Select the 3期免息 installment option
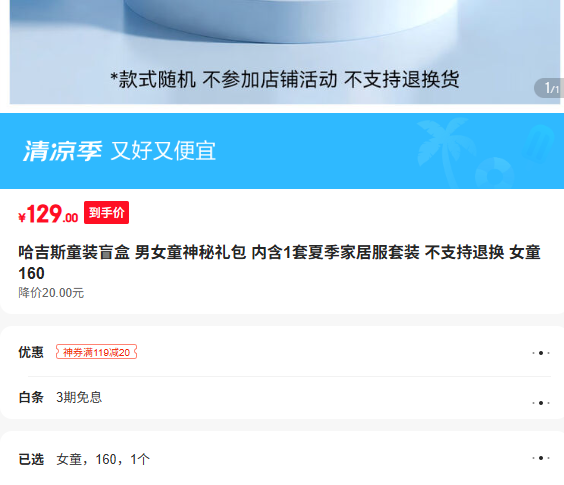564x485 pixels. (x=79, y=398)
